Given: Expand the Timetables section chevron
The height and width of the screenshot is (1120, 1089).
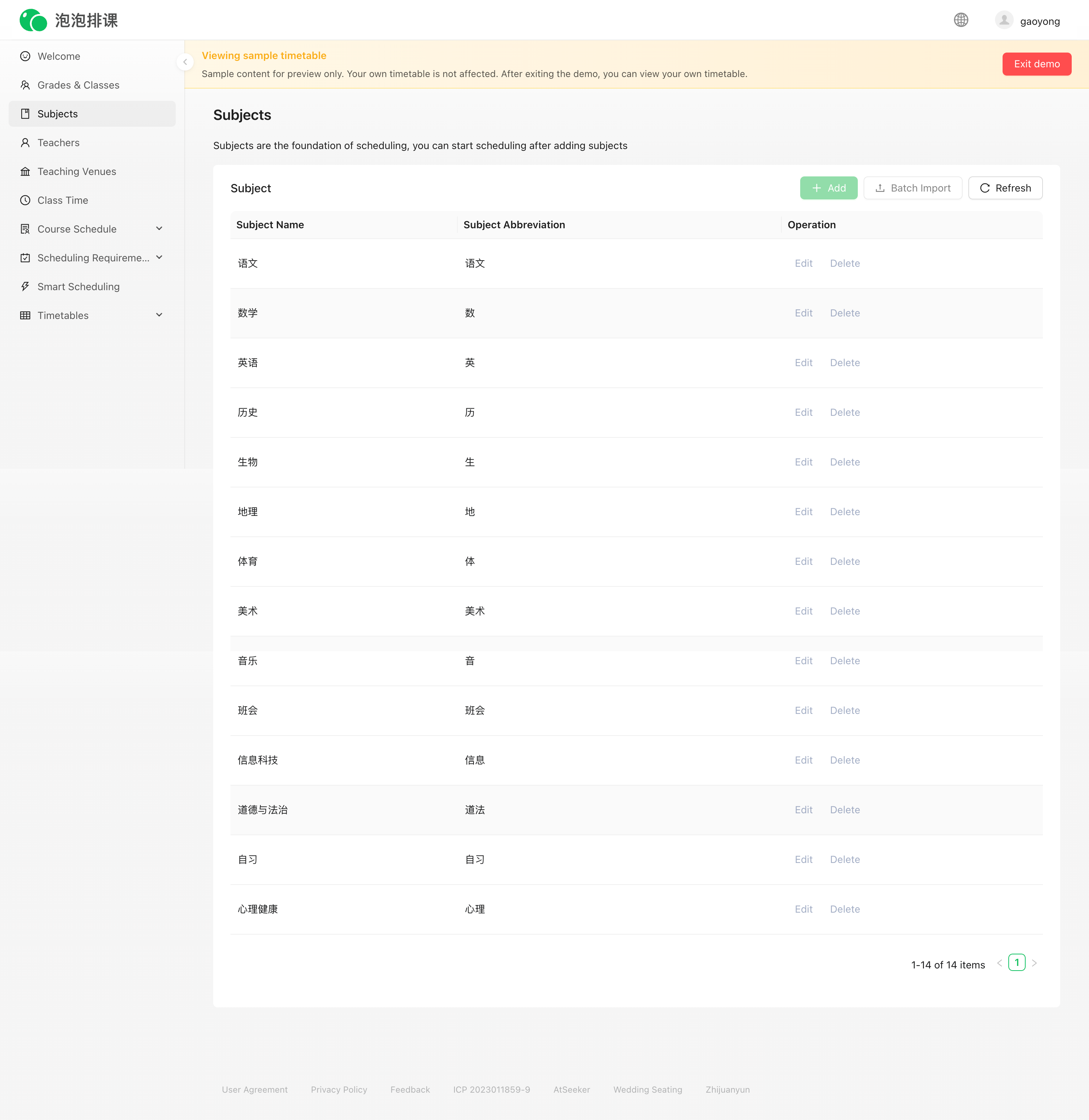Looking at the screenshot, I should point(159,315).
